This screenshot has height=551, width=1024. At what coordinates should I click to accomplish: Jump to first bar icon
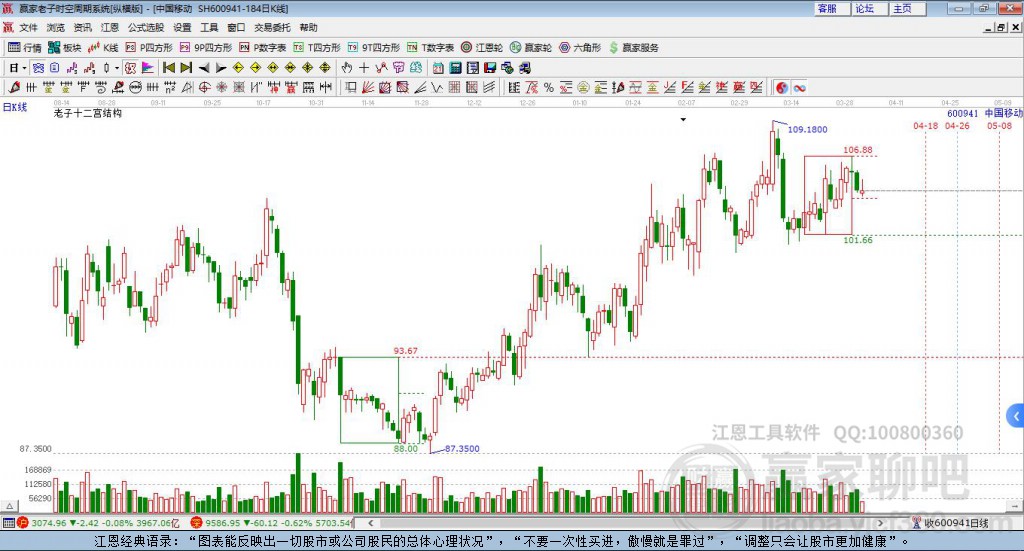(168, 68)
